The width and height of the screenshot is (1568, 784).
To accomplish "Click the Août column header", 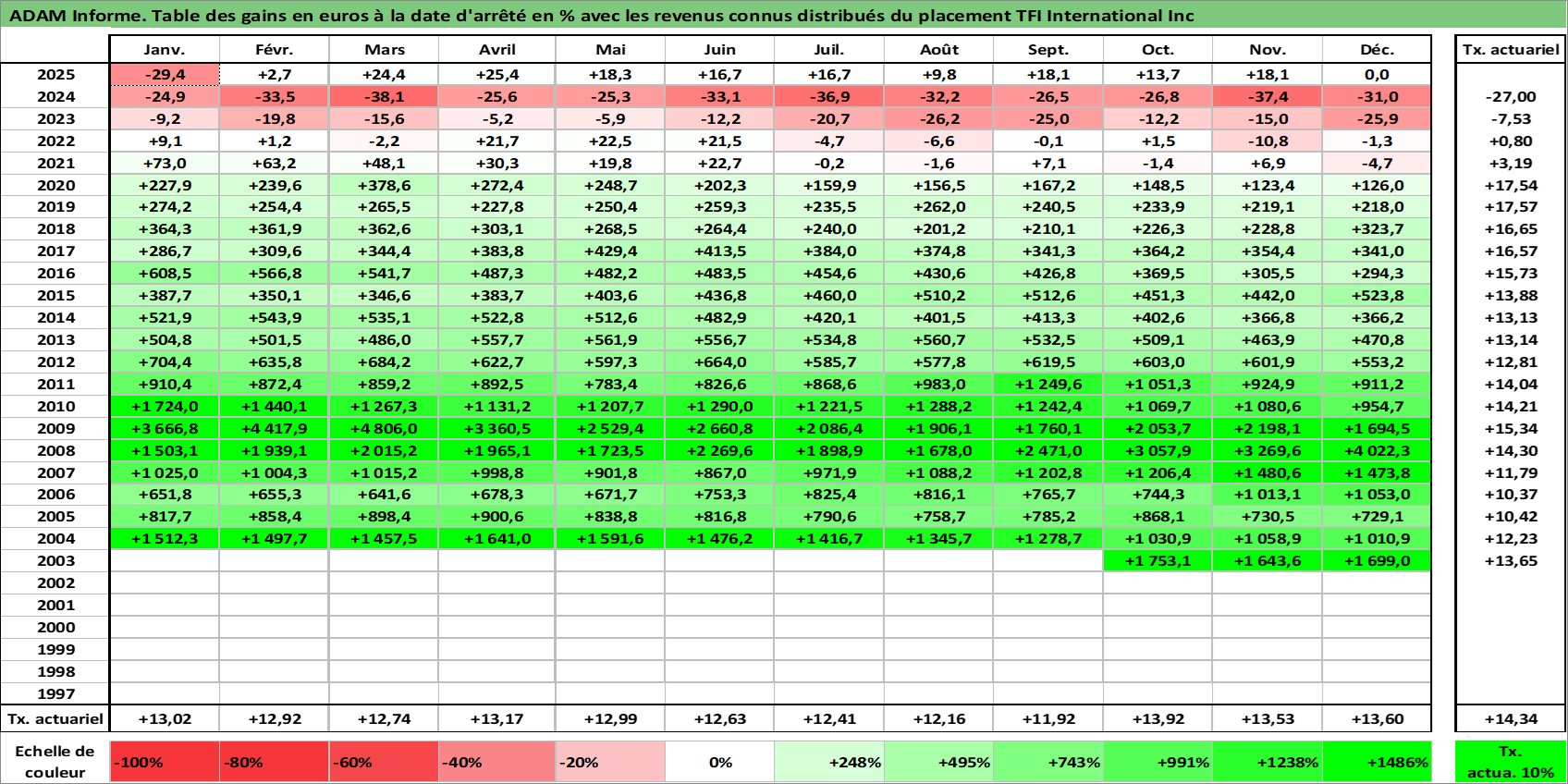I will coord(938,50).
